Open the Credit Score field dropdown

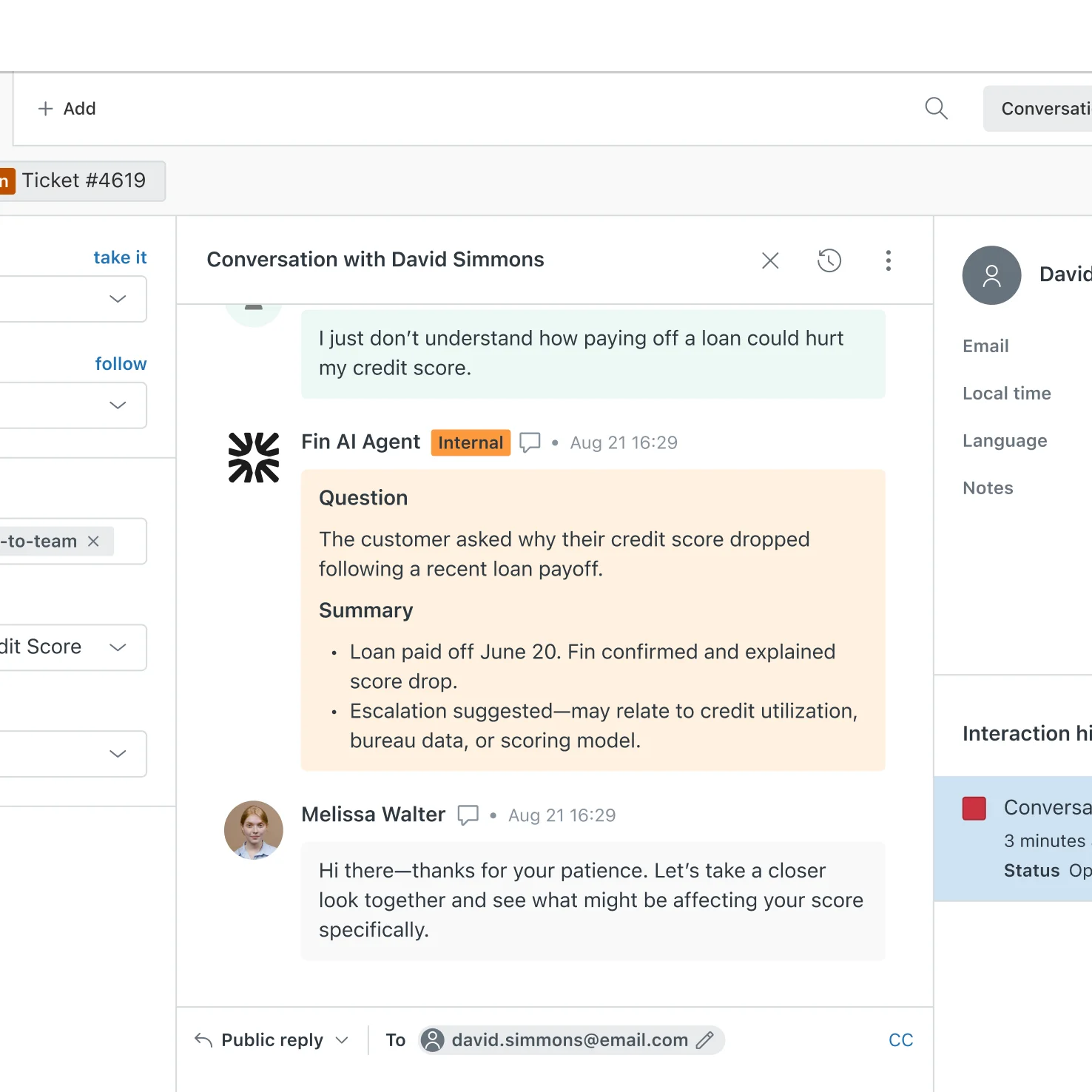point(117,647)
